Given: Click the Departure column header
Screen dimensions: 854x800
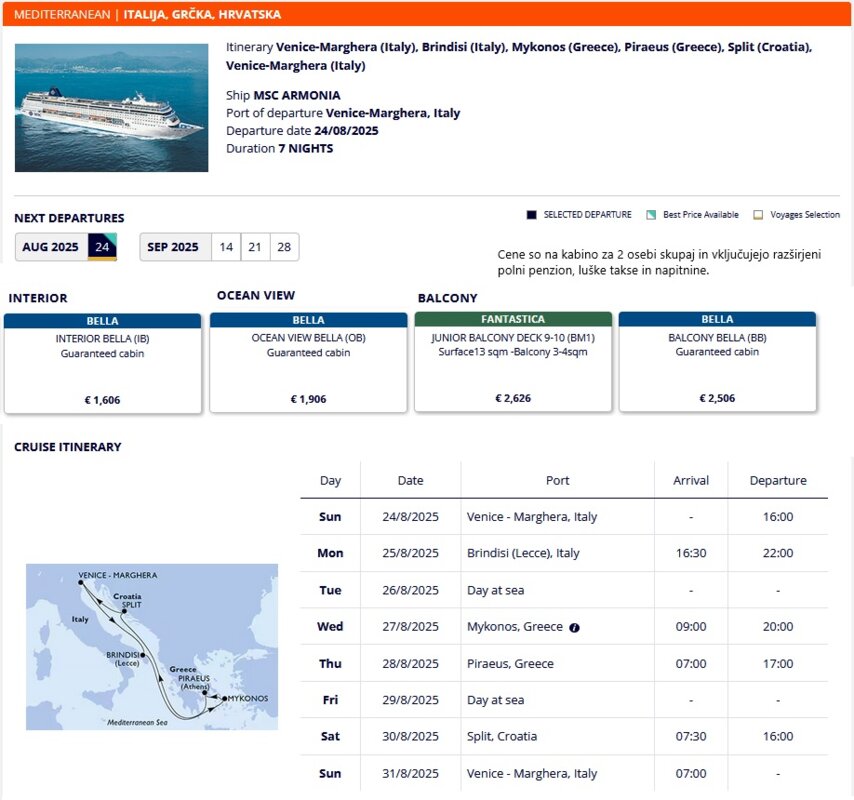Looking at the screenshot, I should 778,480.
